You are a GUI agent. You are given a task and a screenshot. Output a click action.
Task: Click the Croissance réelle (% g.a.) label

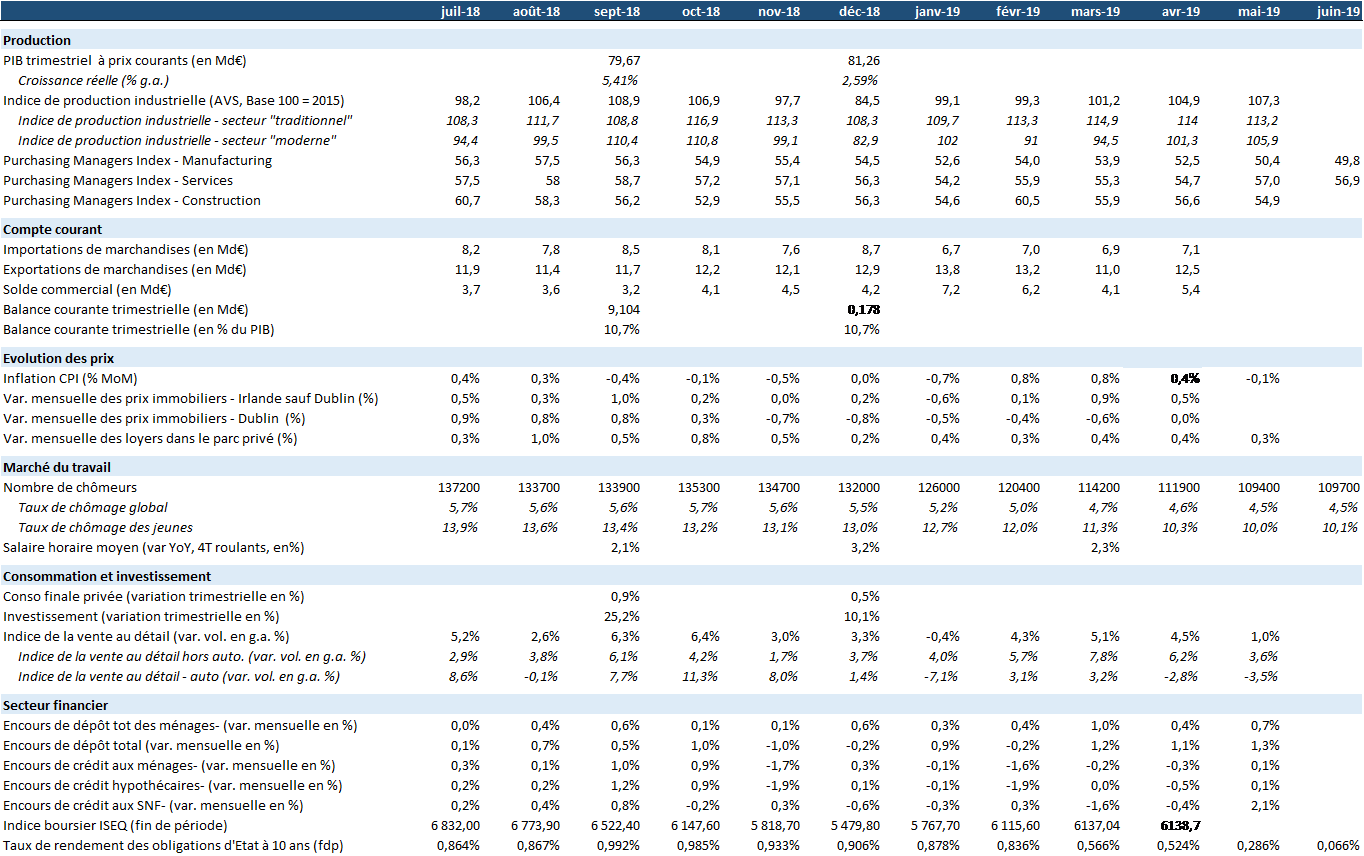[x=93, y=80]
